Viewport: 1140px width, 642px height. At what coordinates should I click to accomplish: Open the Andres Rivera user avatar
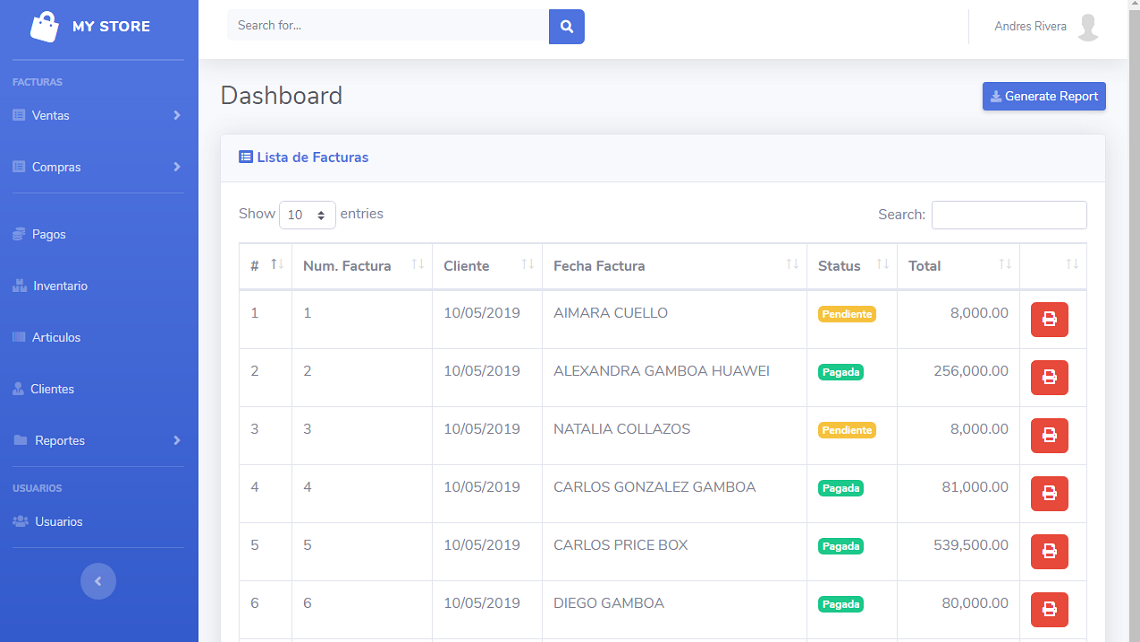(x=1088, y=27)
